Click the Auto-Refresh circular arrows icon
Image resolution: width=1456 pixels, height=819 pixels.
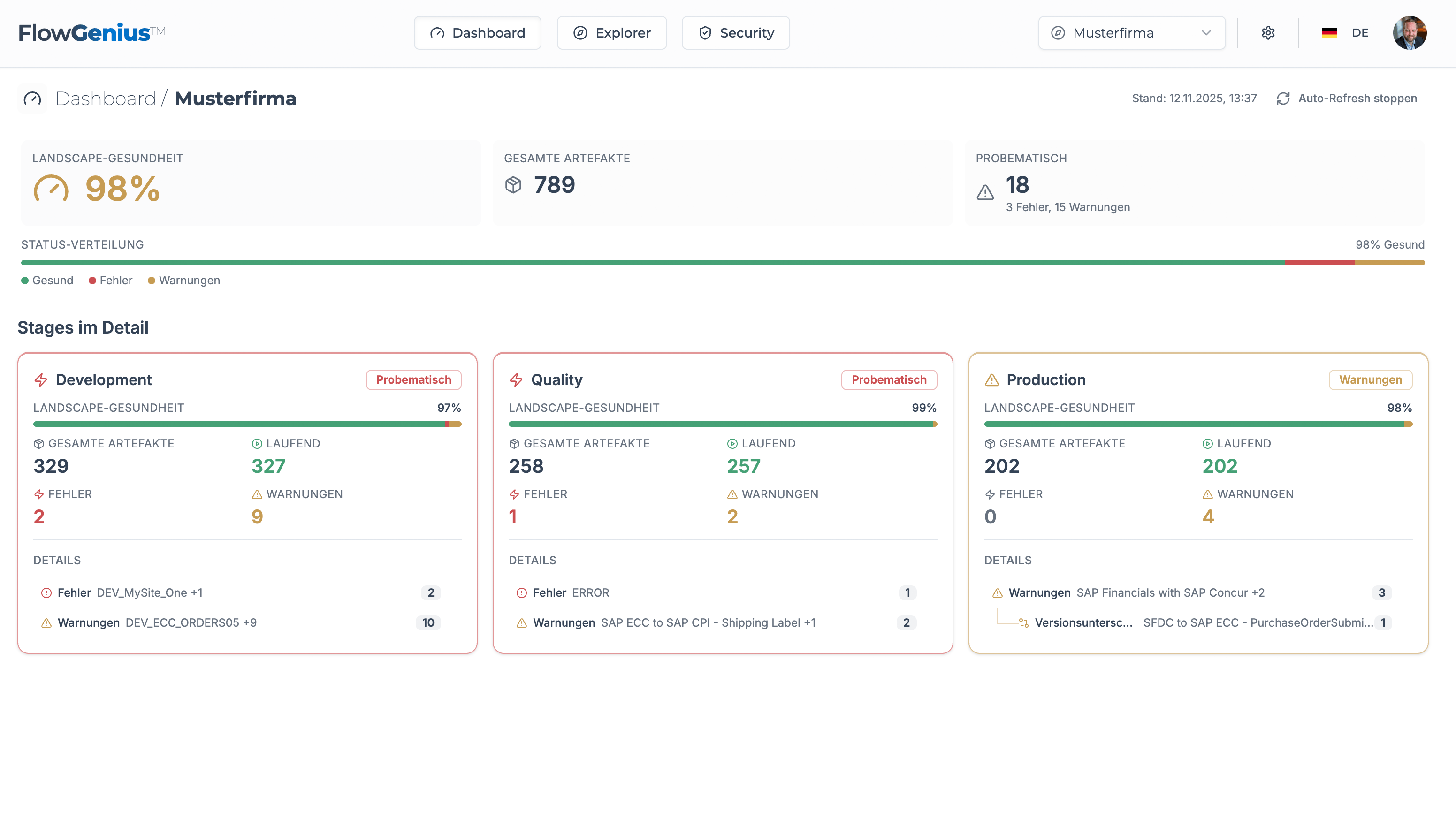[1283, 99]
